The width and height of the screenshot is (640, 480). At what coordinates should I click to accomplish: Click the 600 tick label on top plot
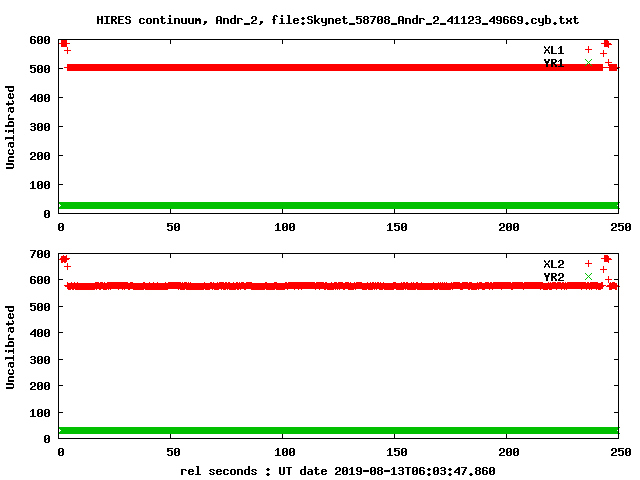coord(40,40)
